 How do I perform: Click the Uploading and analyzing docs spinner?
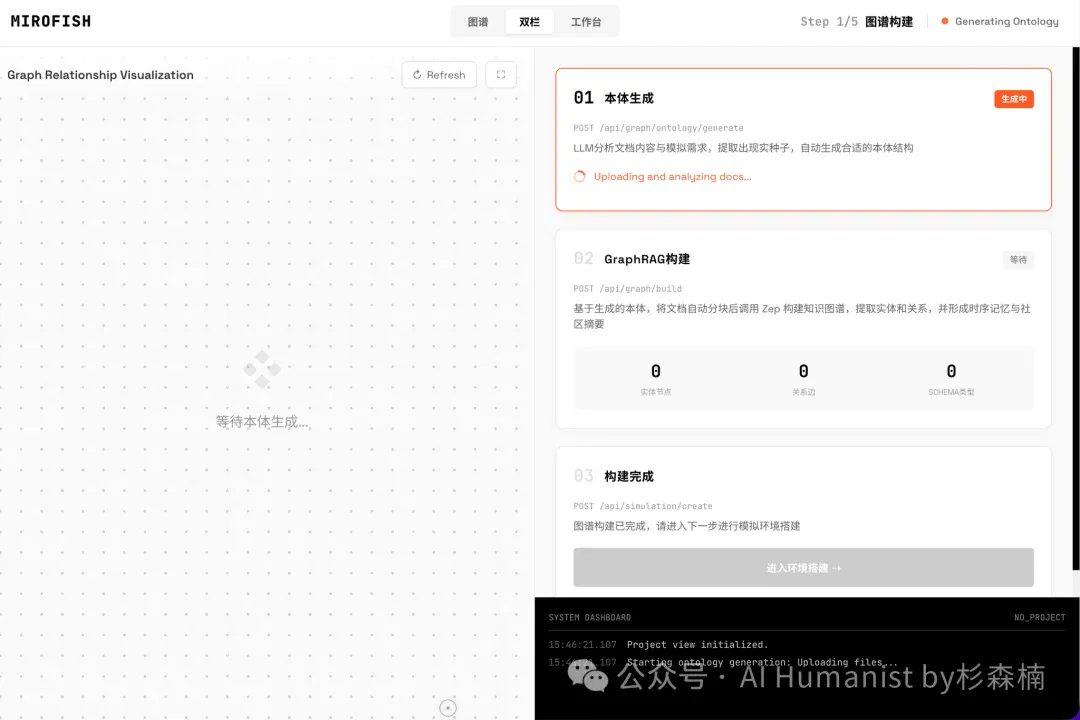[580, 176]
